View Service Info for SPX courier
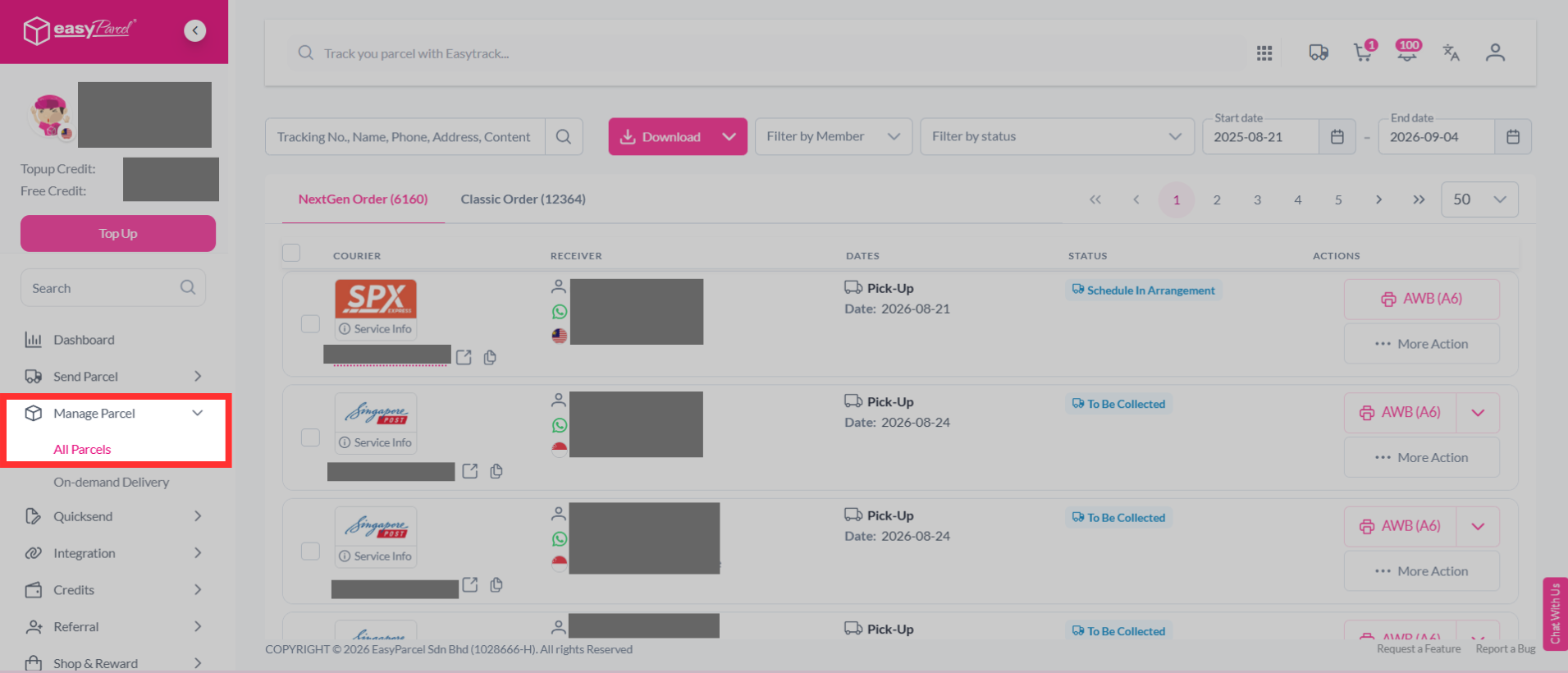 click(376, 329)
